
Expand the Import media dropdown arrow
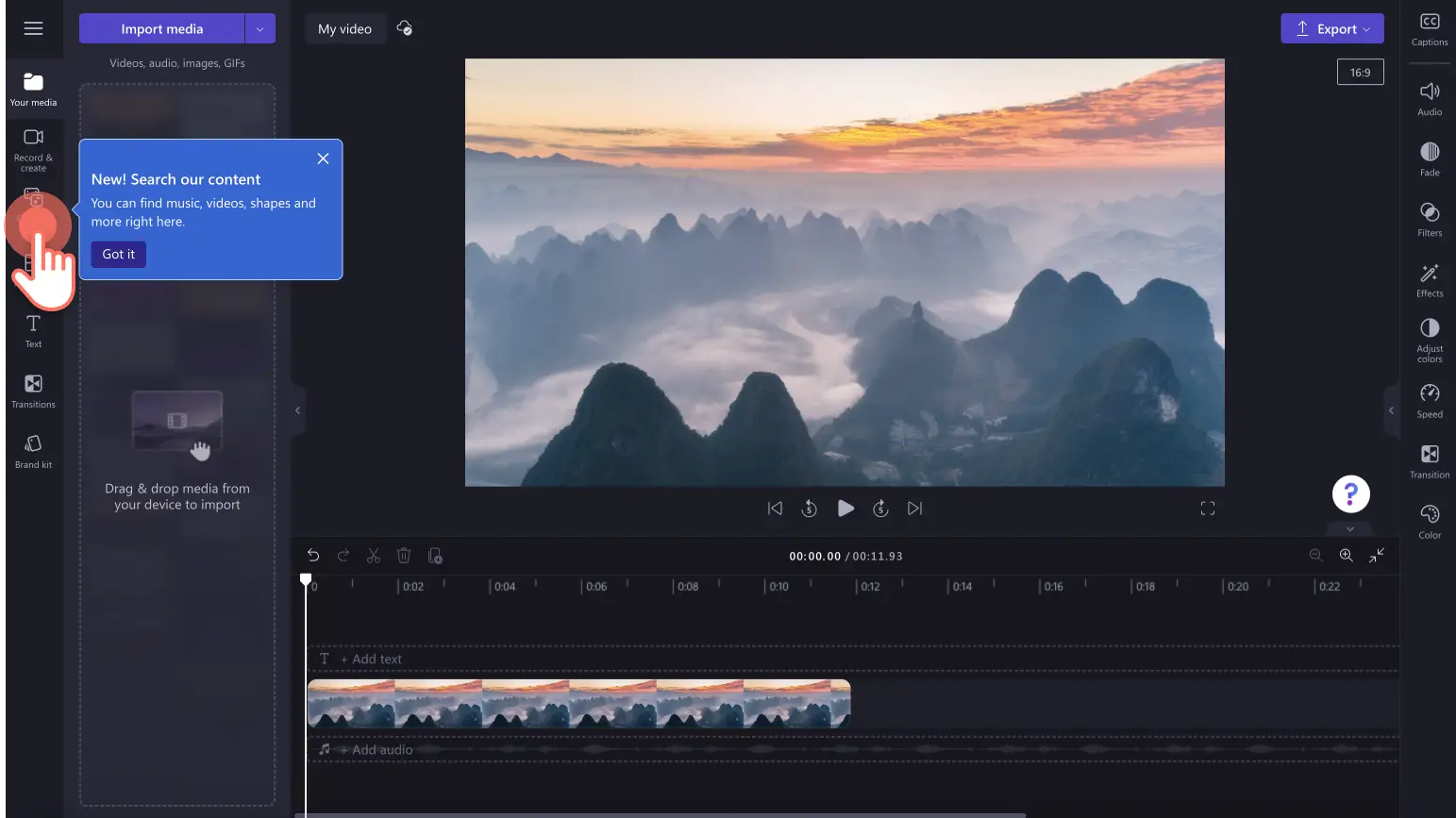click(260, 28)
